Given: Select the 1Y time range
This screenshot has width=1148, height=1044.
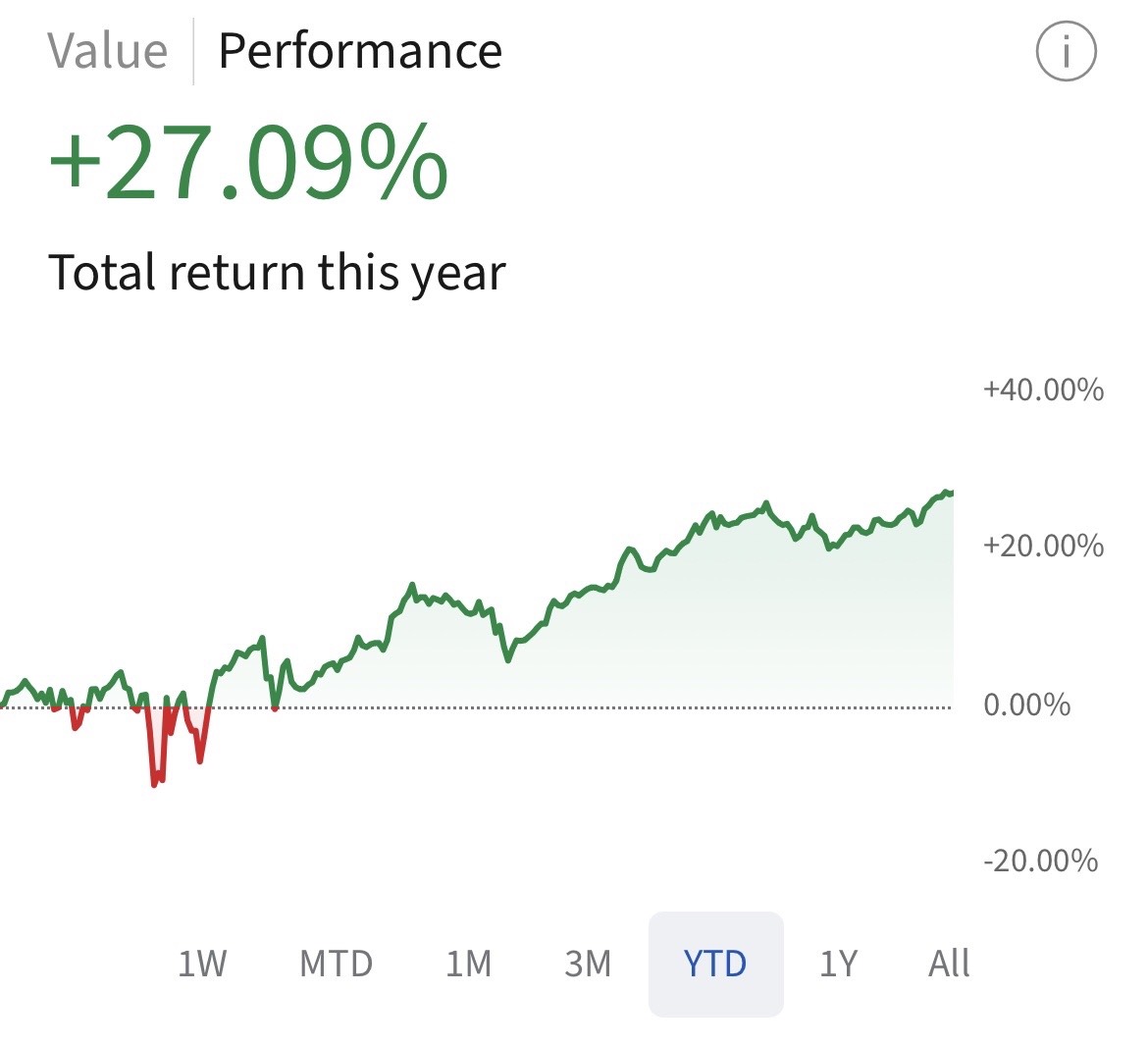Looking at the screenshot, I should 838,964.
